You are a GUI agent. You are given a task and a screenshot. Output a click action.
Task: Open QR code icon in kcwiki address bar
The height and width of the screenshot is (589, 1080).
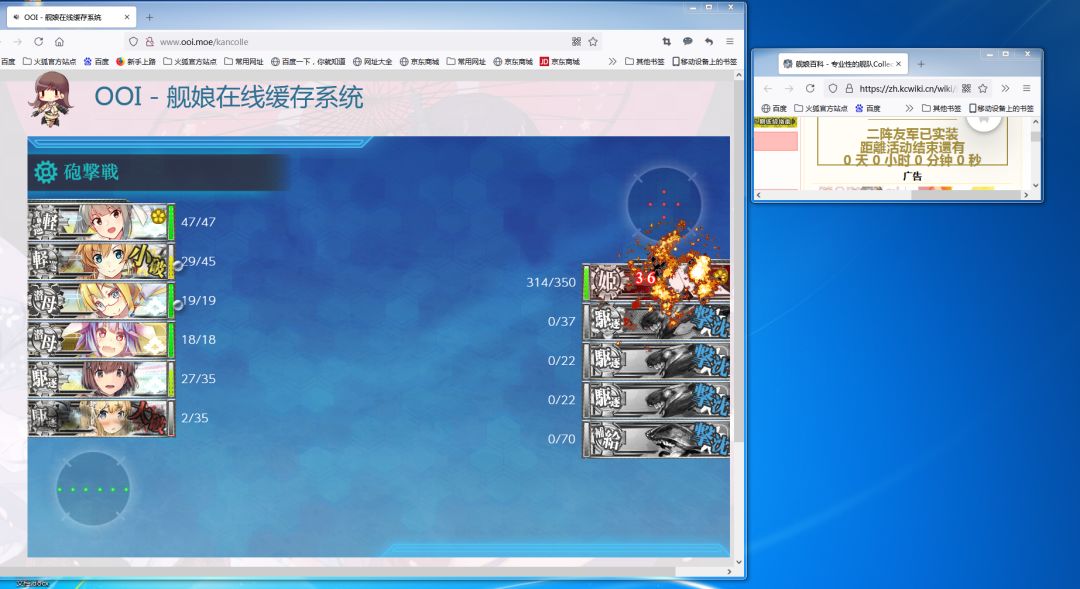point(966,88)
